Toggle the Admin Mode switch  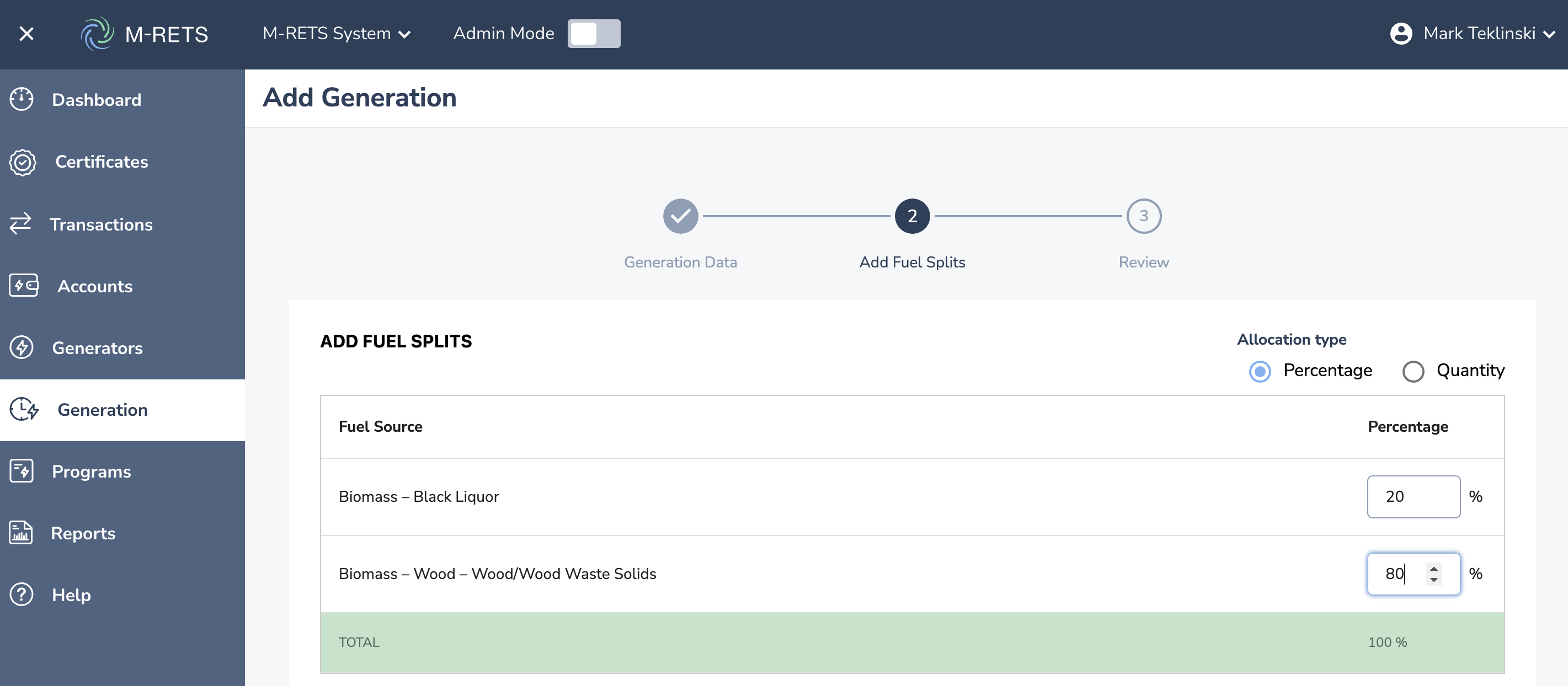pos(594,34)
